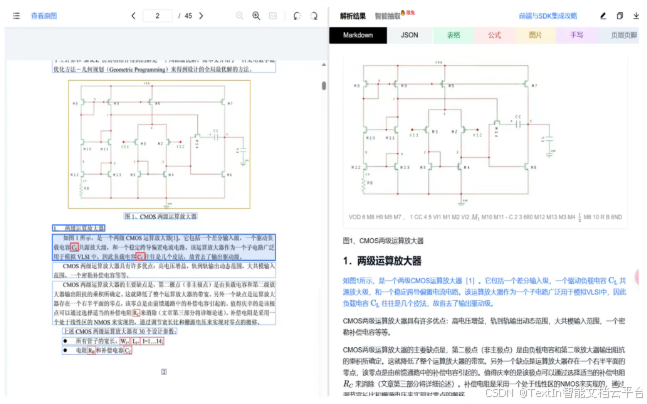
Task: Click the page number marker at document bottom
Action: [164, 372]
